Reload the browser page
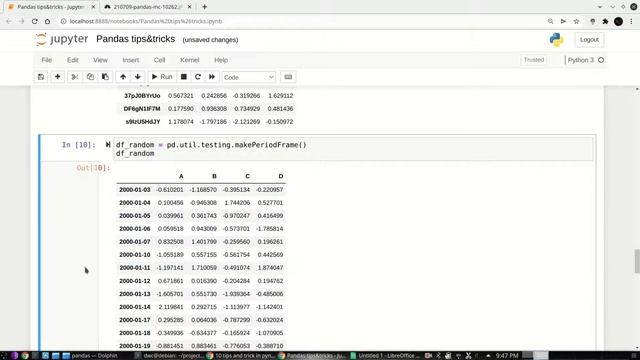 pos(35,21)
